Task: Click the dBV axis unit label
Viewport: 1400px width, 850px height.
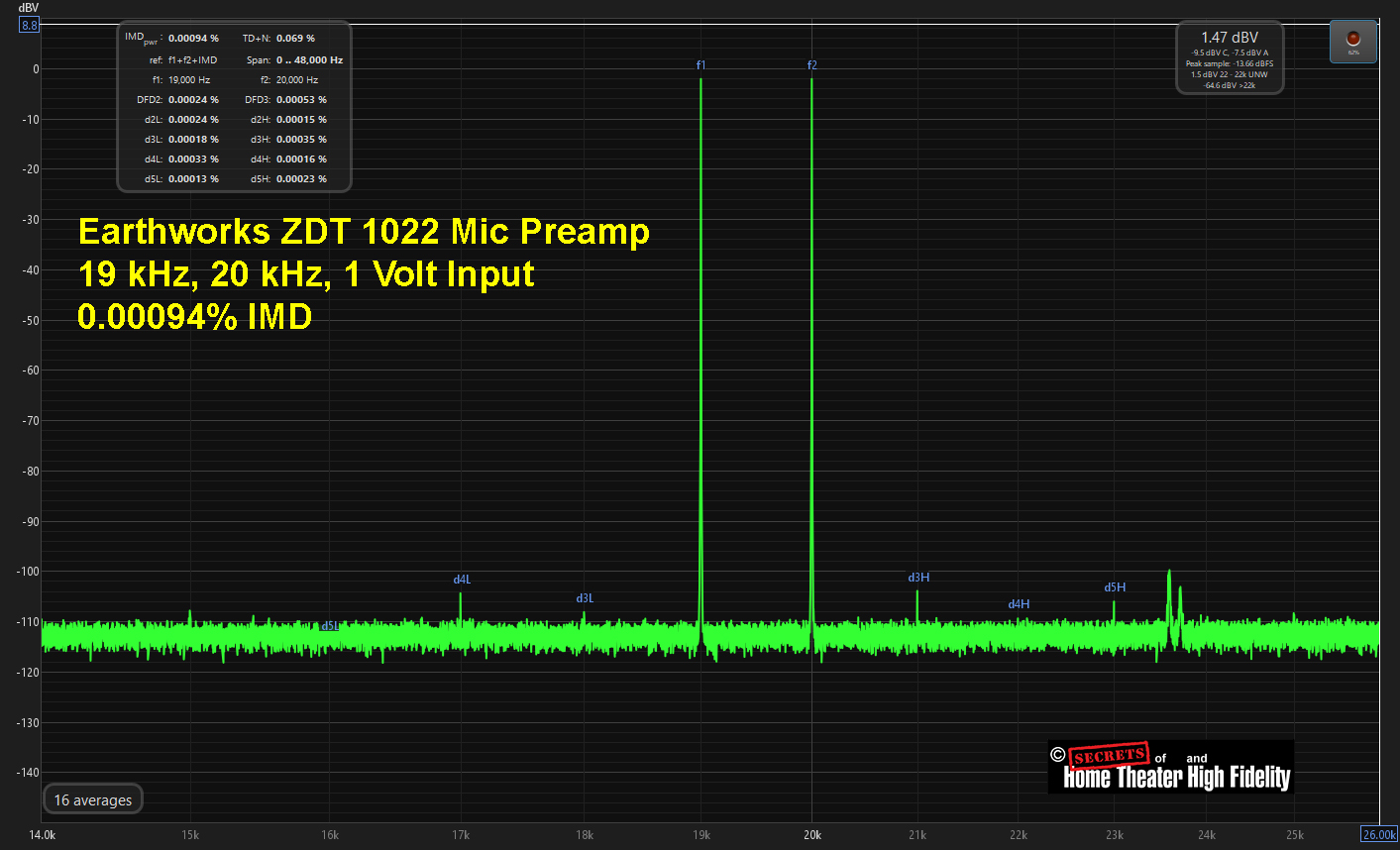Action: (x=28, y=8)
